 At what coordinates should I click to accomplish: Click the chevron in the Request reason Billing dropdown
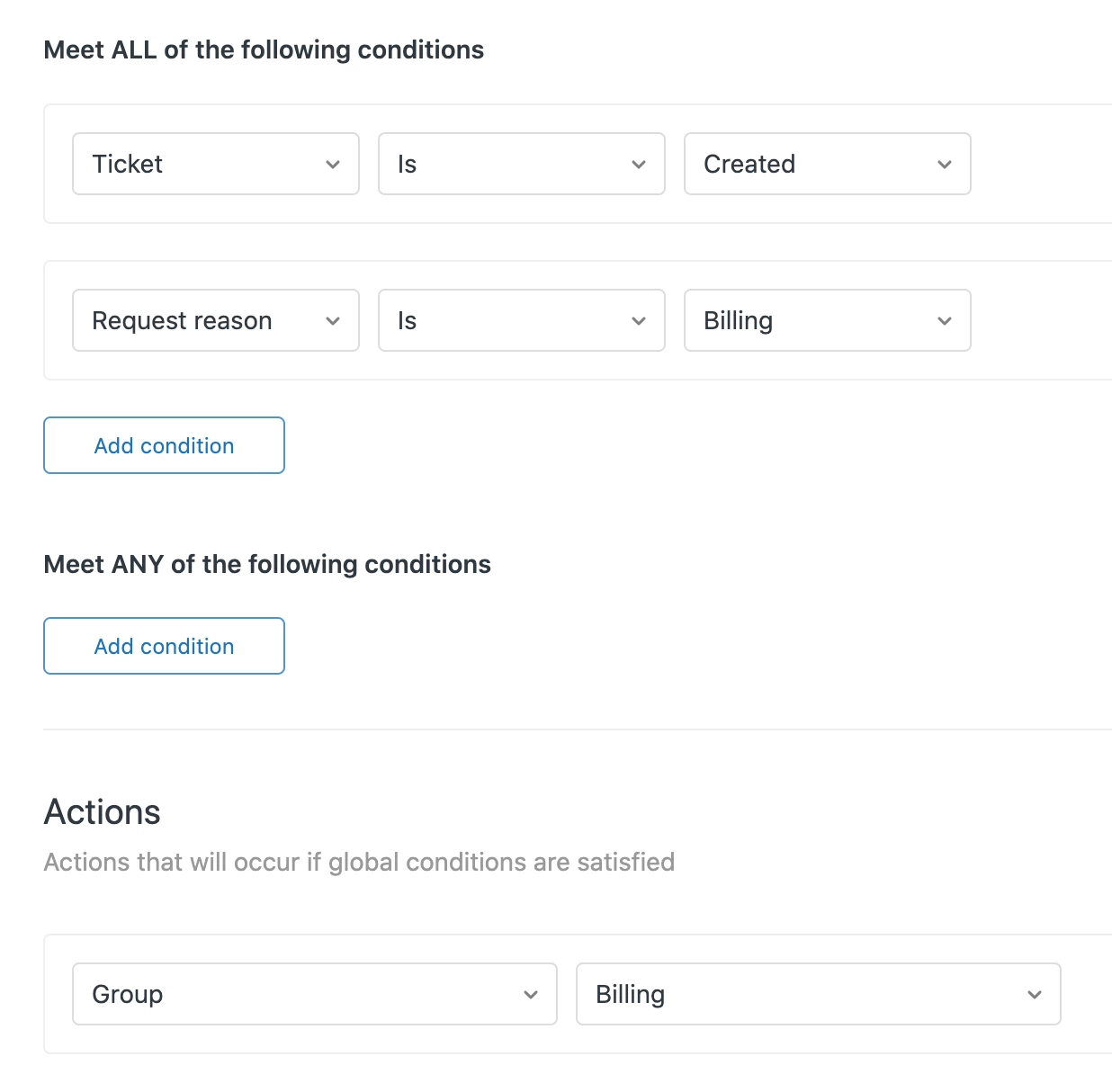945,321
